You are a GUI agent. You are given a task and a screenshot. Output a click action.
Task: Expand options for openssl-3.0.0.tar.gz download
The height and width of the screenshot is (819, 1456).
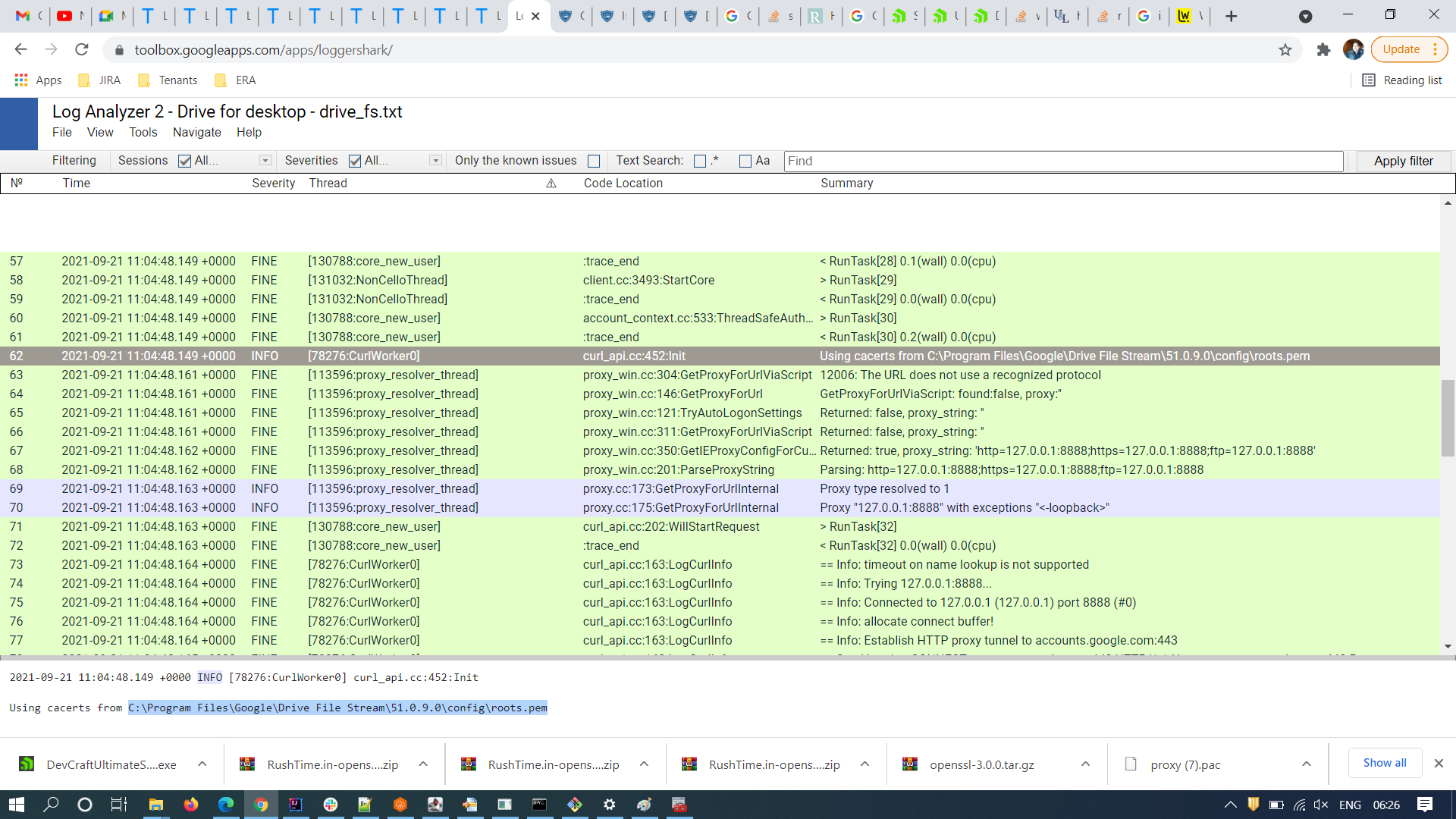click(1085, 764)
